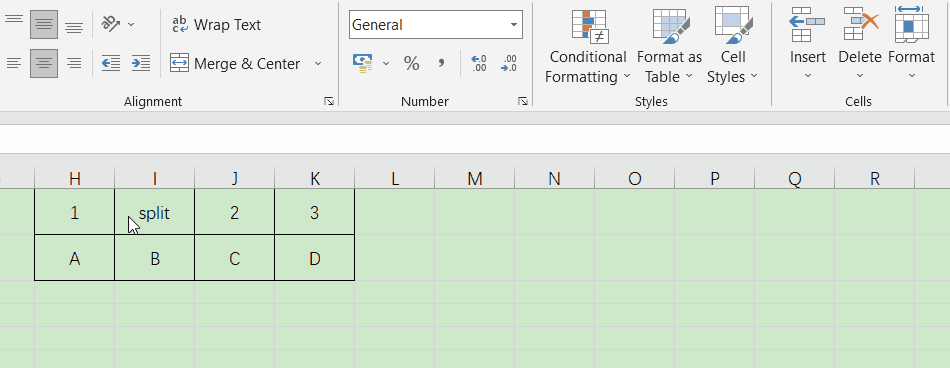Viewport: 950px width, 368px height.
Task: Increase indent icon
Action: click(141, 63)
